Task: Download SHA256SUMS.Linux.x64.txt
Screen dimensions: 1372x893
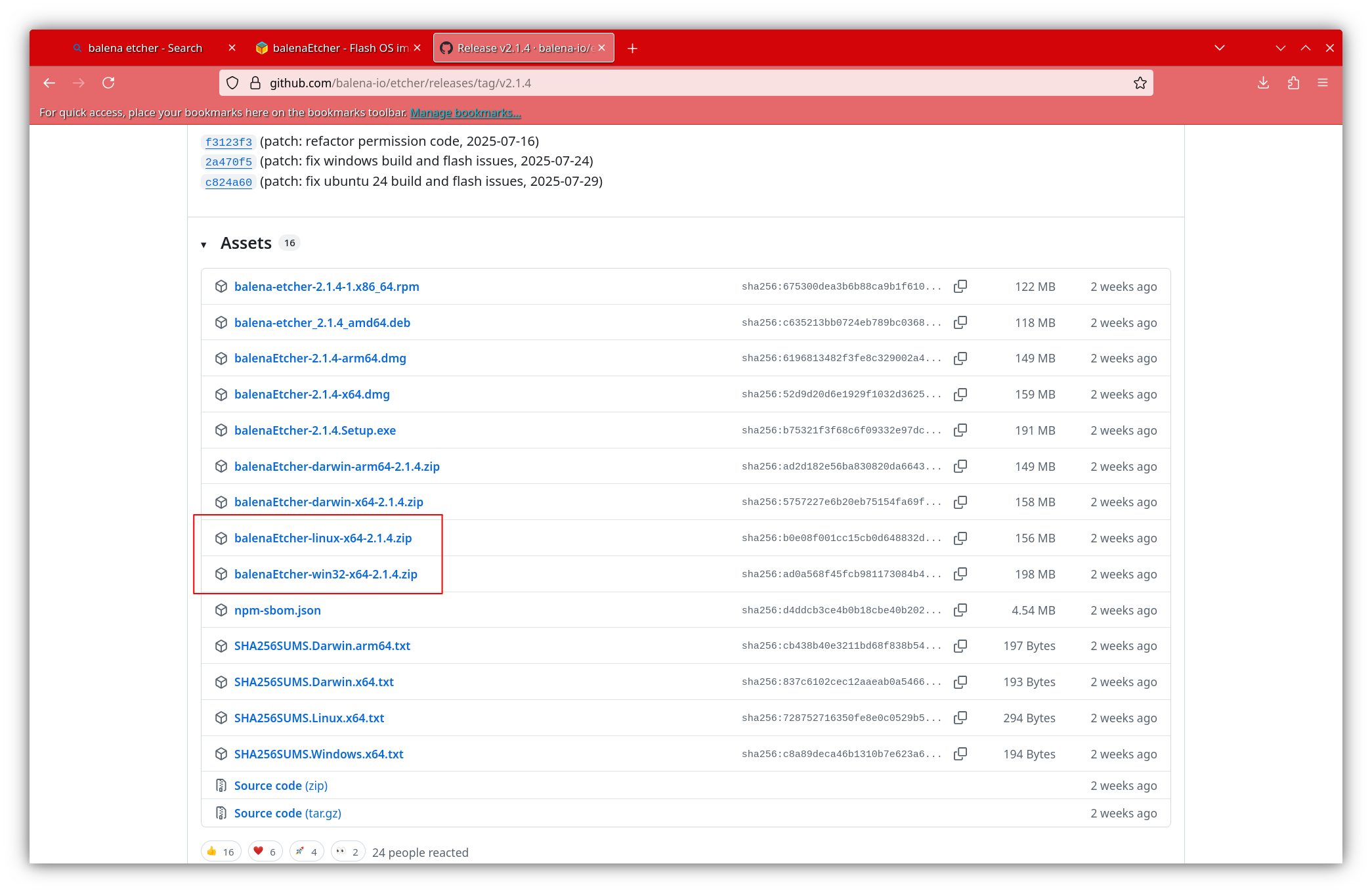Action: [309, 718]
